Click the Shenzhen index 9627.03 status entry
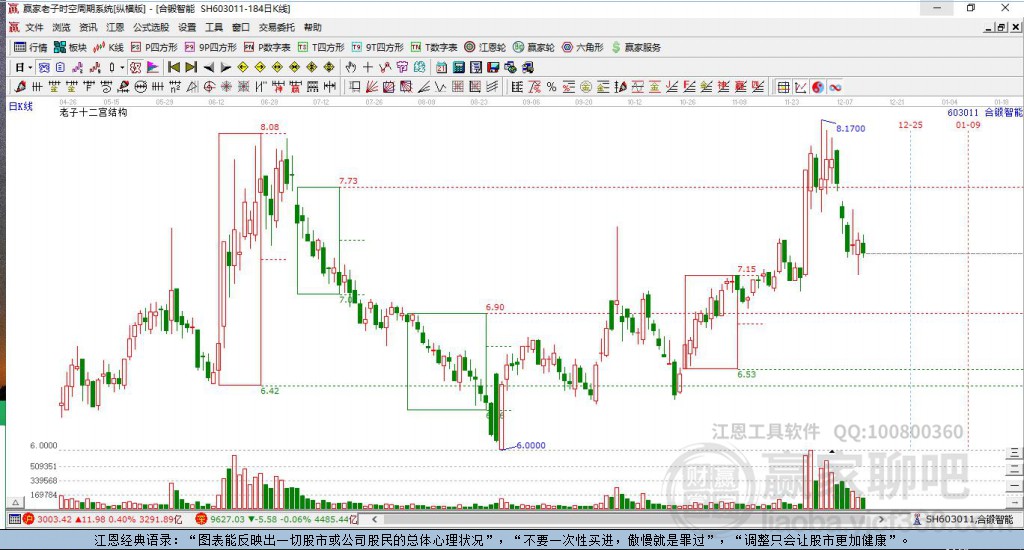Image resolution: width=1024 pixels, height=550 pixels. 276,519
